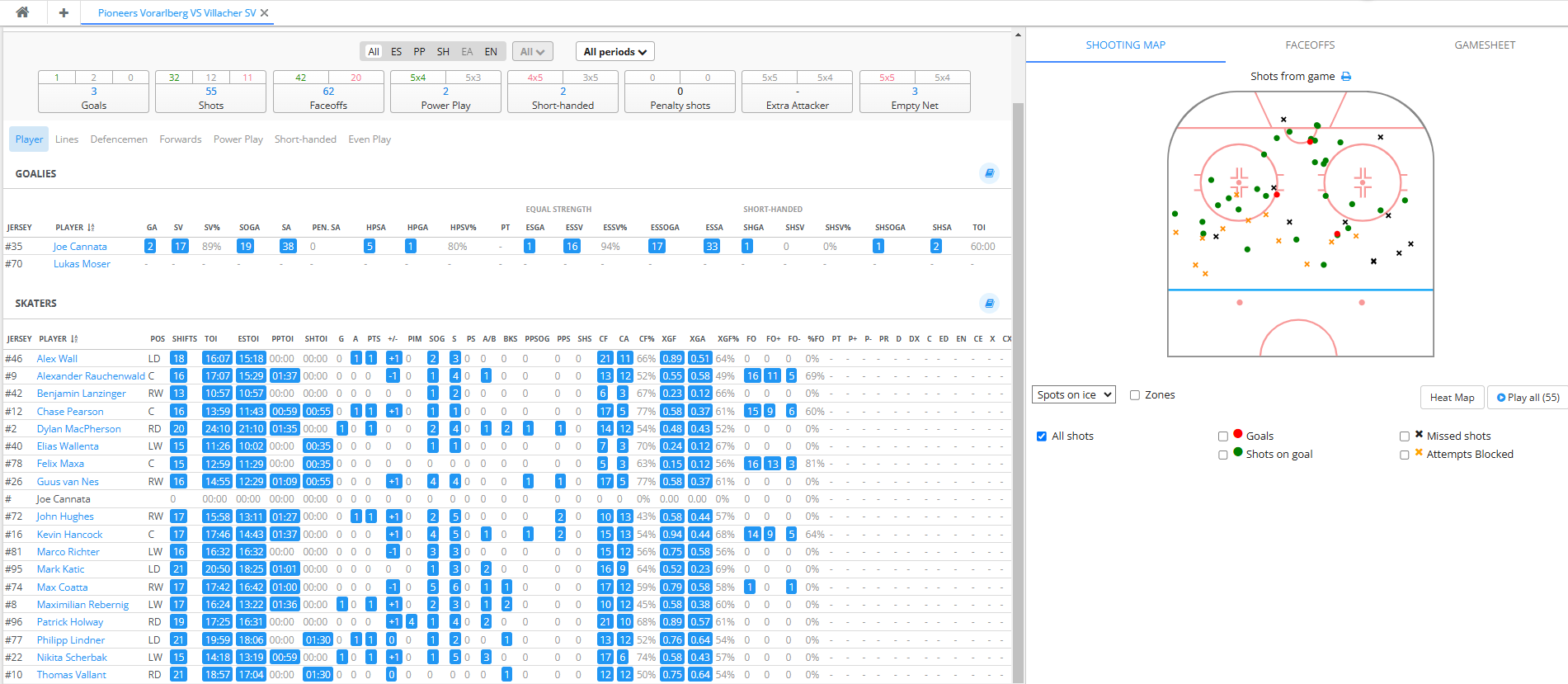Open the All periods dropdown
The width and height of the screenshot is (1568, 684).
614,52
